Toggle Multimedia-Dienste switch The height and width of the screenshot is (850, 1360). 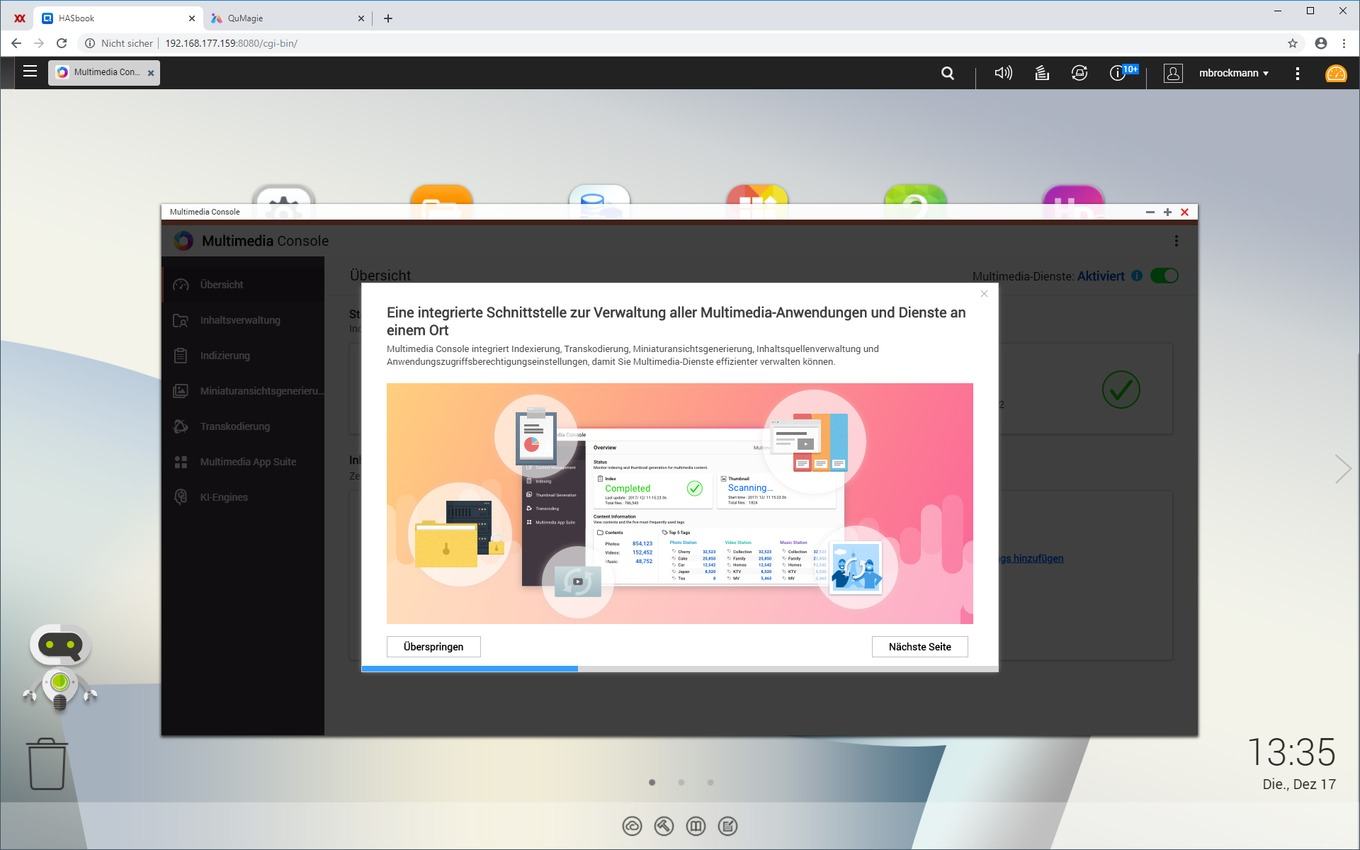1164,276
